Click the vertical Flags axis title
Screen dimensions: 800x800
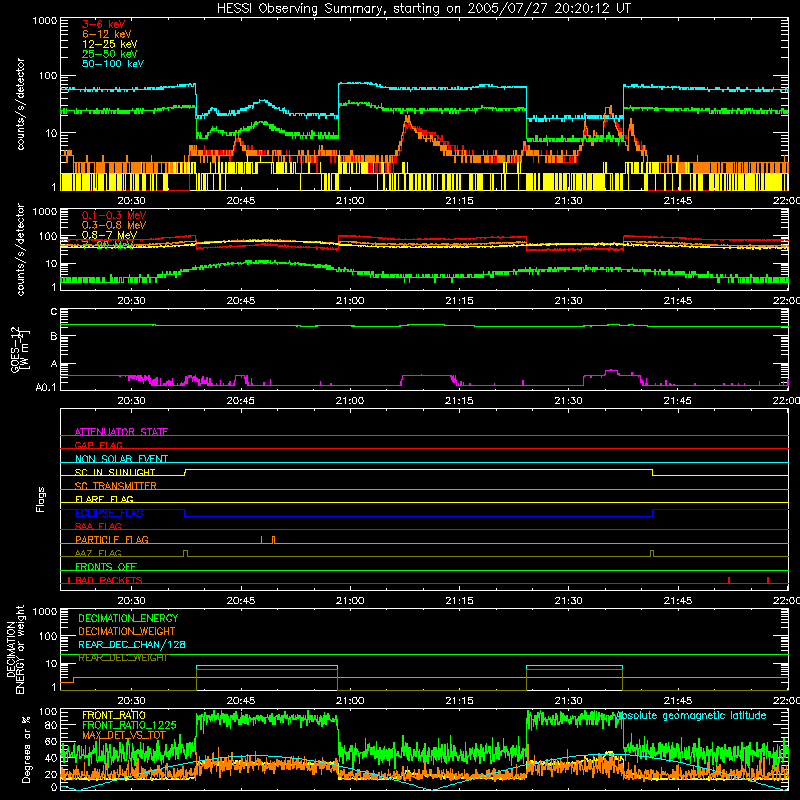[x=40, y=499]
